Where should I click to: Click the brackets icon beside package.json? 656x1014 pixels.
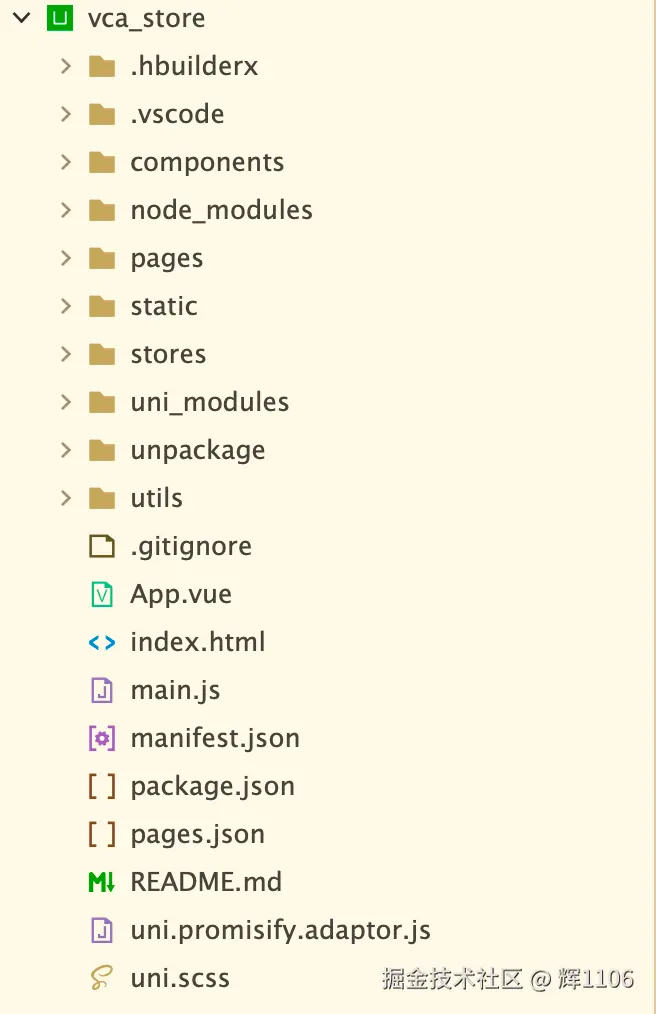pos(102,786)
